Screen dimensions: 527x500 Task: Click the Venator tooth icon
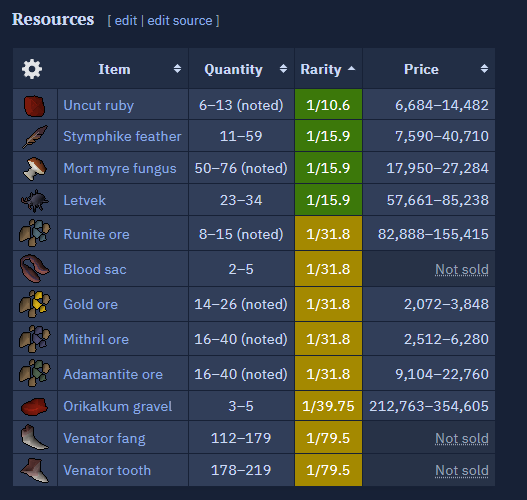click(x=35, y=470)
